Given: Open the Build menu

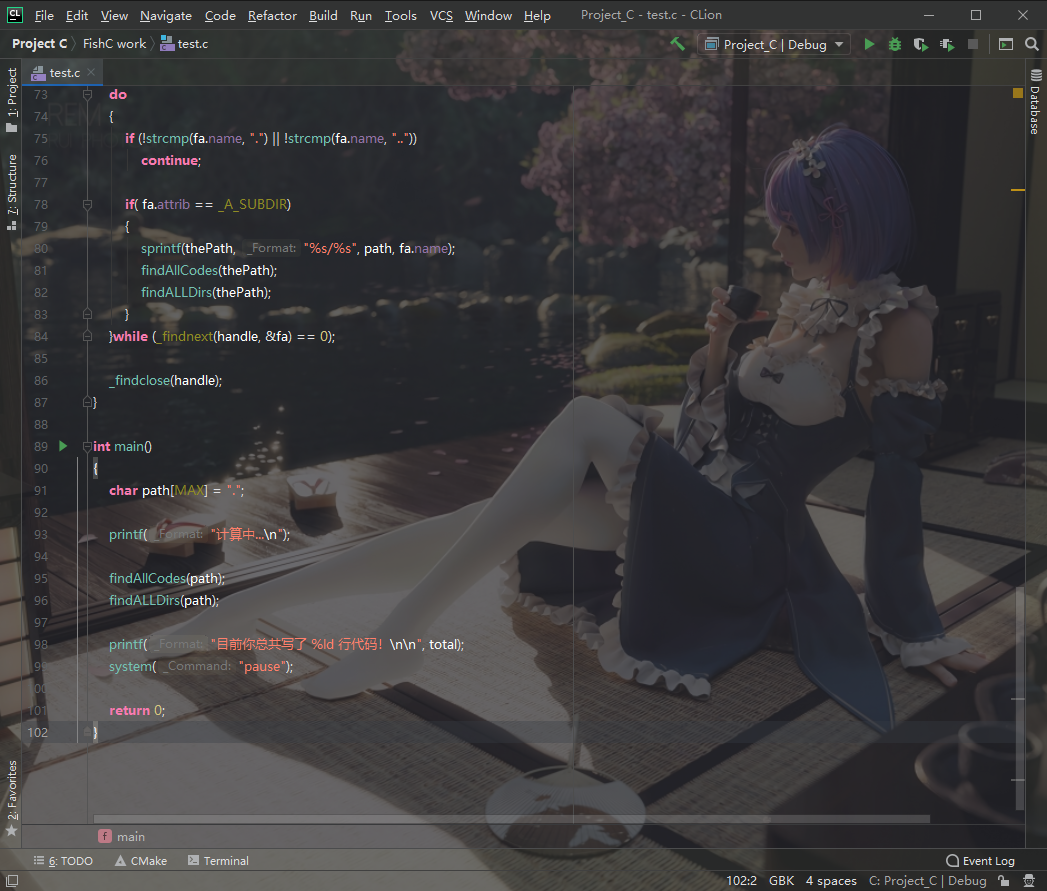Looking at the screenshot, I should (323, 15).
